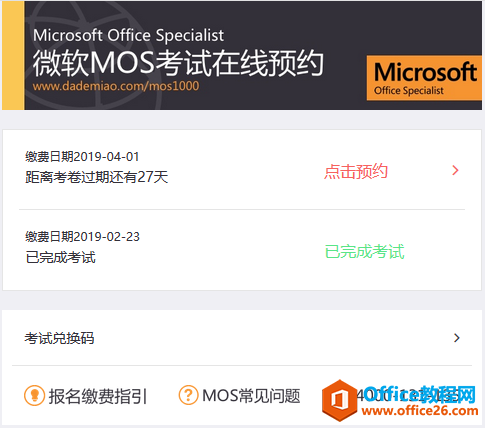The width and height of the screenshot is (485, 428).
Task: Click the red arrow next to 点击预约
Action: [x=455, y=171]
